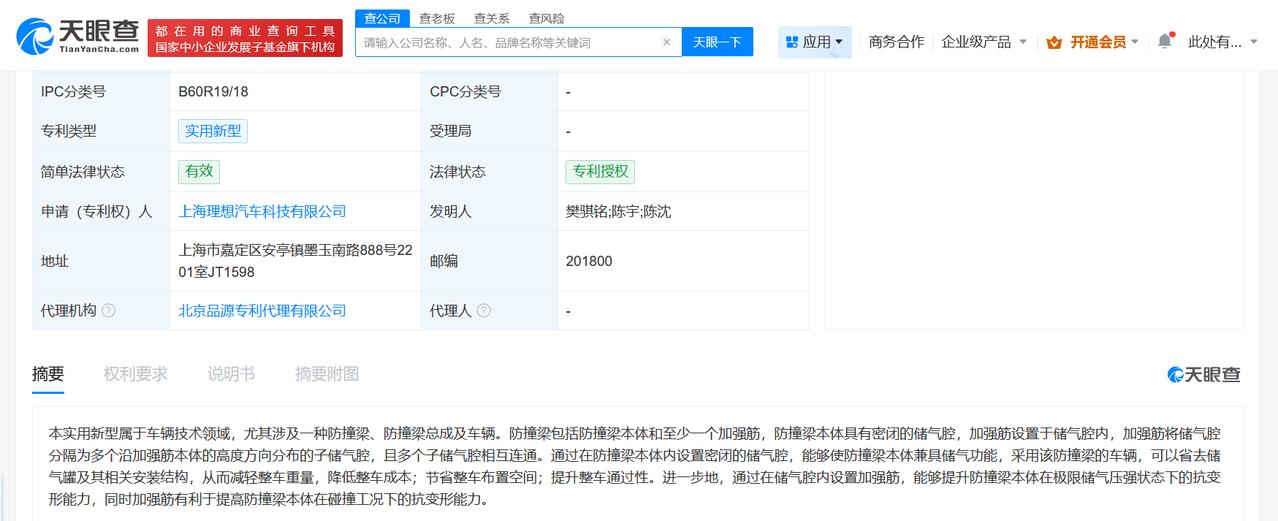Open 商务合作 link
Viewport: 1278px width, 521px height.
[x=896, y=42]
